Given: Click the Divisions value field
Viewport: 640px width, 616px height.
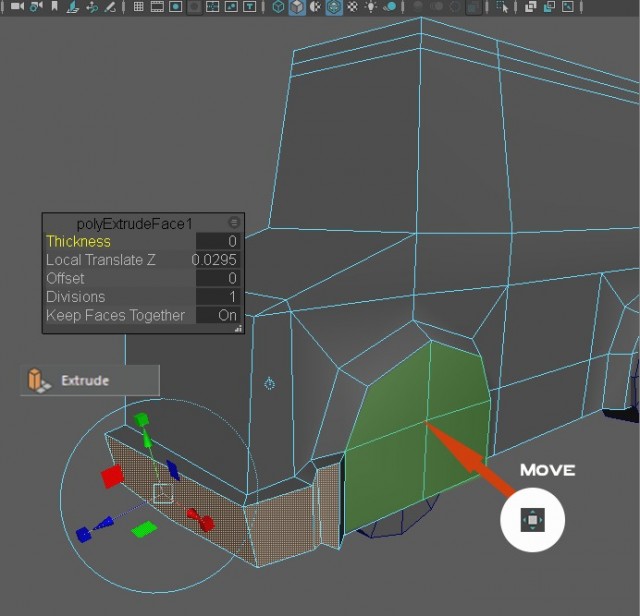Looking at the screenshot, I should pos(218,297).
